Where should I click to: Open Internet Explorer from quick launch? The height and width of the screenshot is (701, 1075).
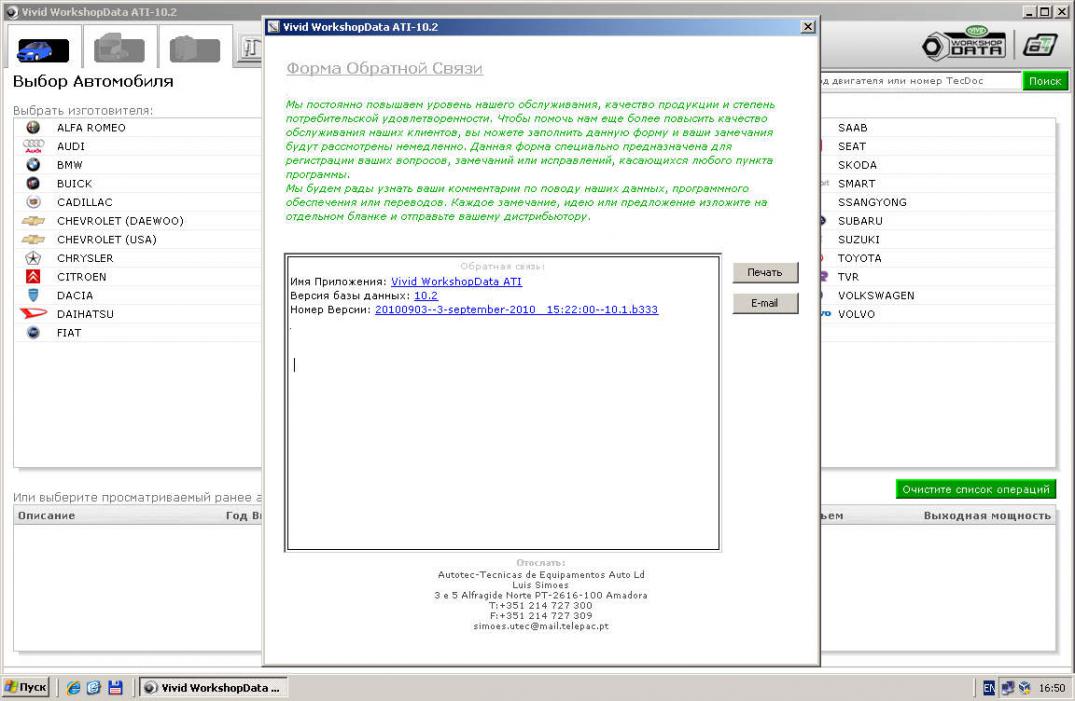pos(73,687)
